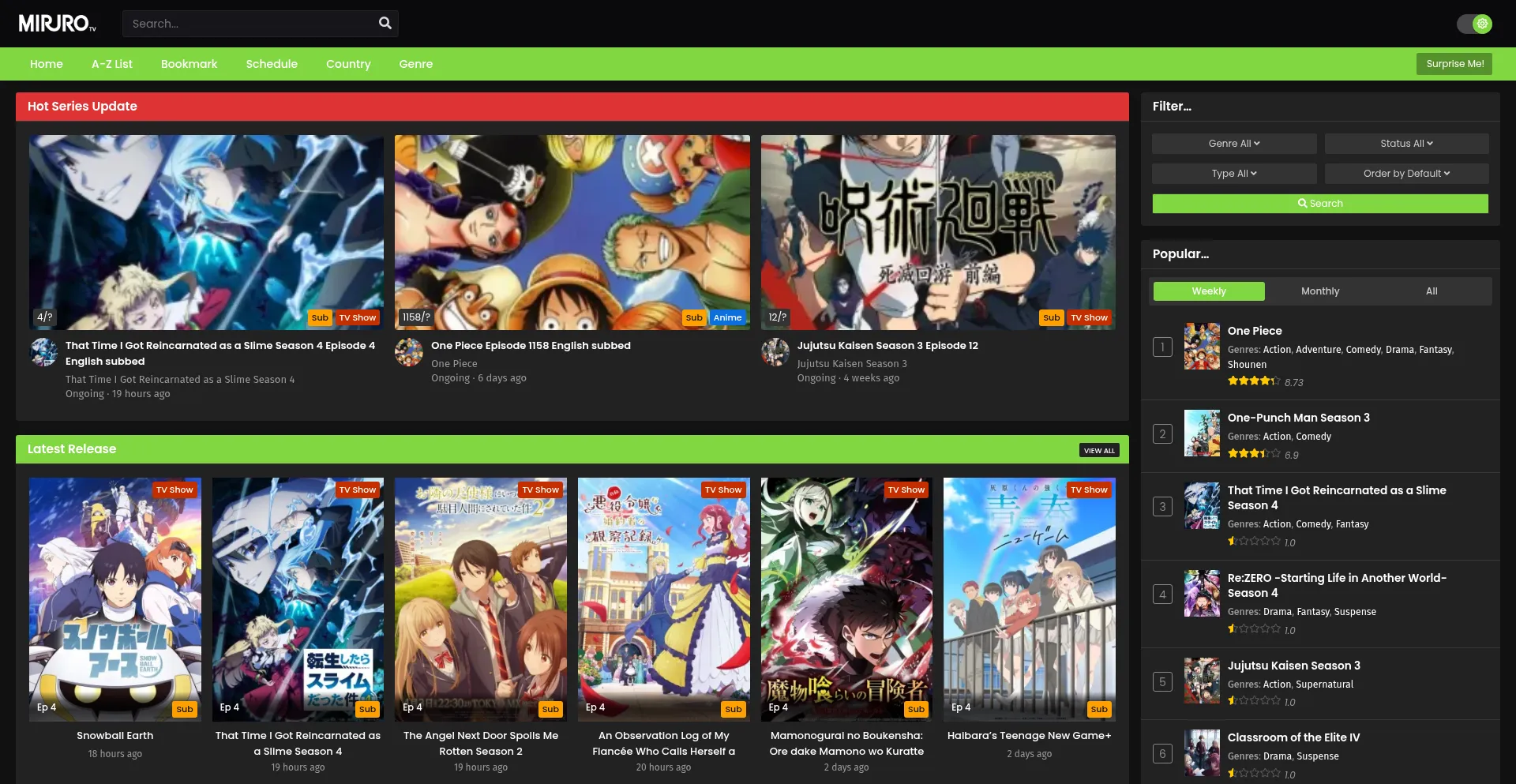The width and height of the screenshot is (1516, 784).
Task: Click rank 1 number box in Popular
Action: [x=1162, y=347]
